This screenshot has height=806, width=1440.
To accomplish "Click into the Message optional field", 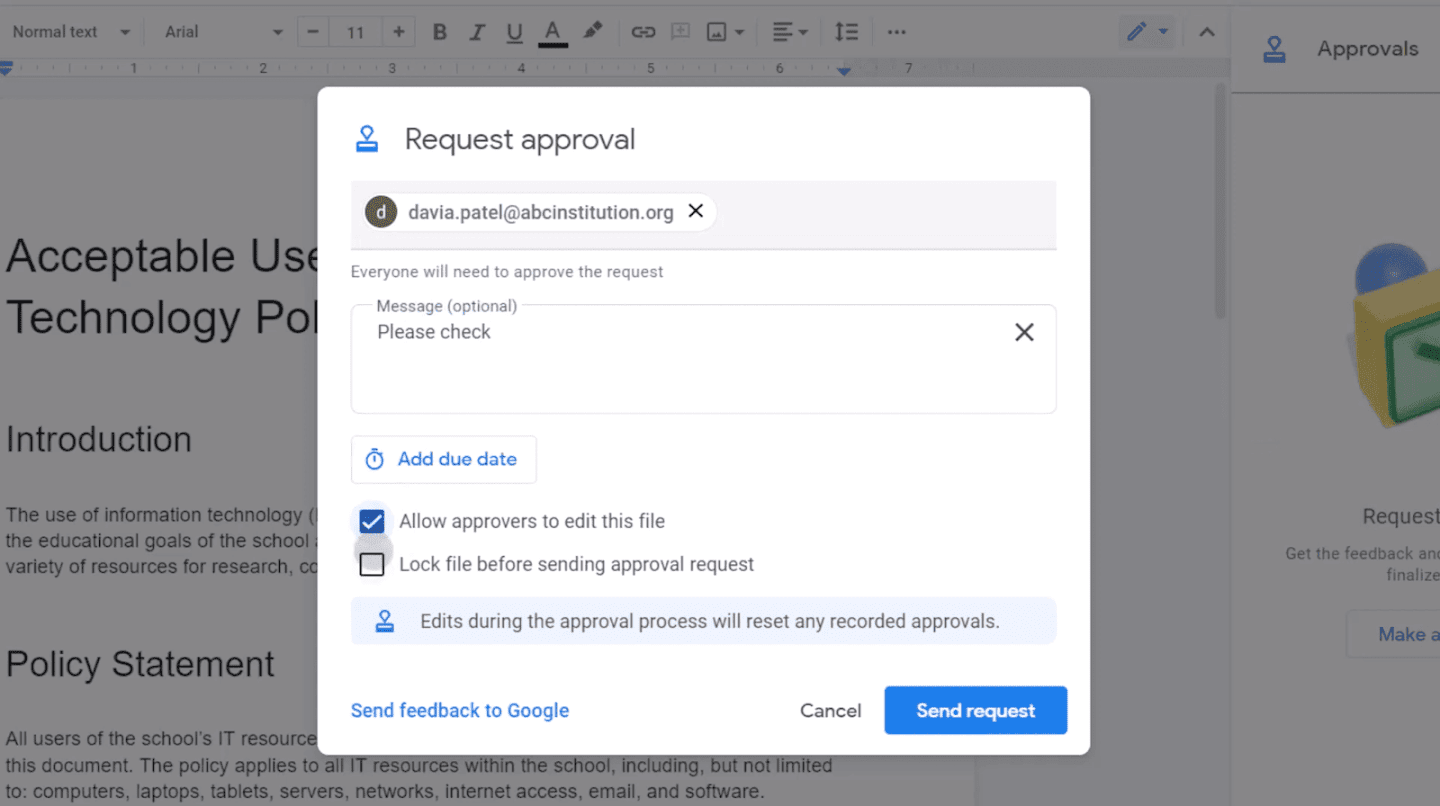I will click(703, 359).
